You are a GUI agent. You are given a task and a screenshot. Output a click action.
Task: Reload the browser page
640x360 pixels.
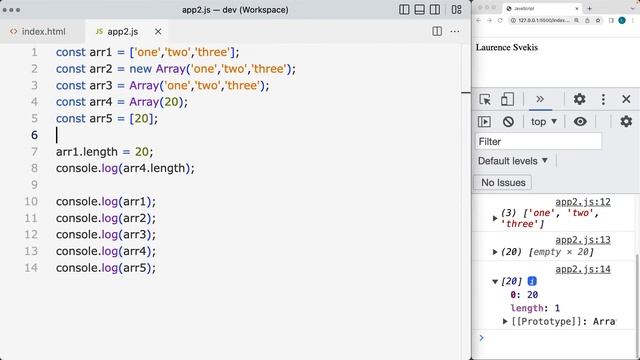[x=500, y=20]
